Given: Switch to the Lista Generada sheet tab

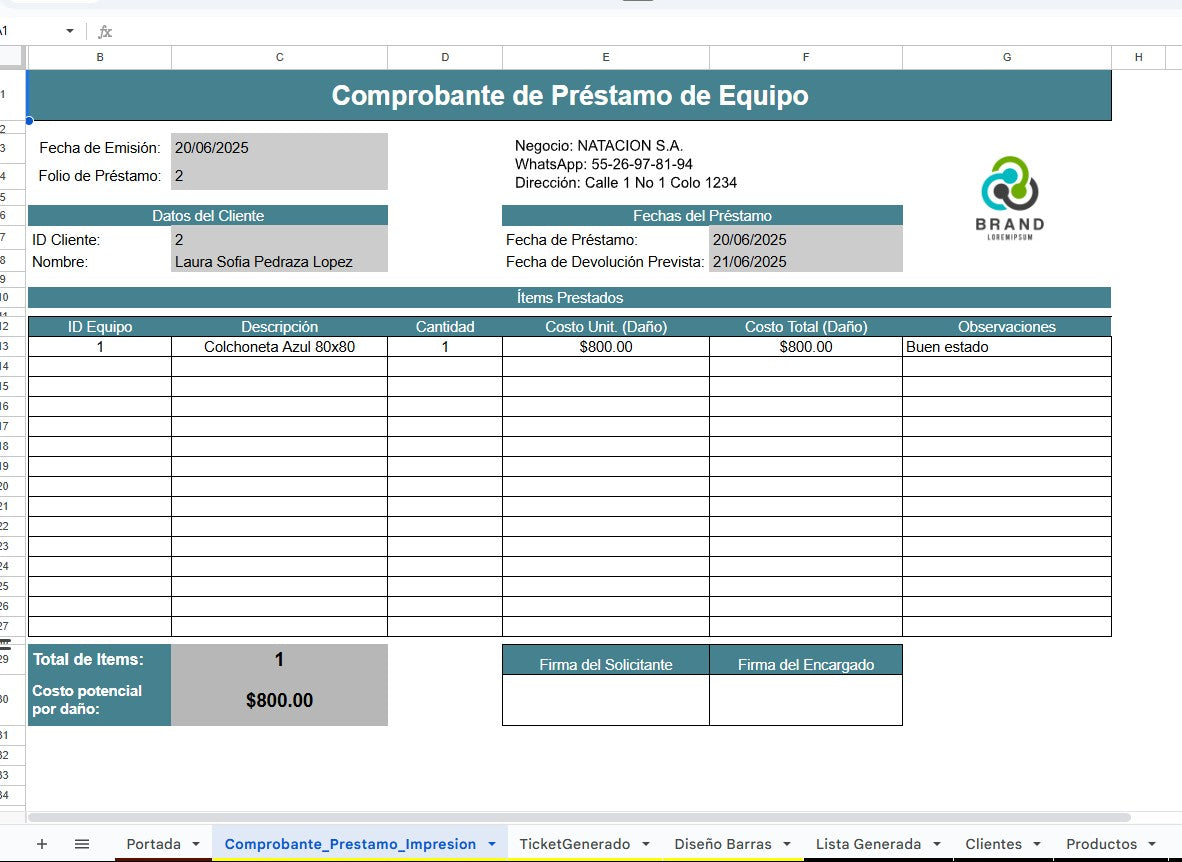Looking at the screenshot, I should 868,844.
